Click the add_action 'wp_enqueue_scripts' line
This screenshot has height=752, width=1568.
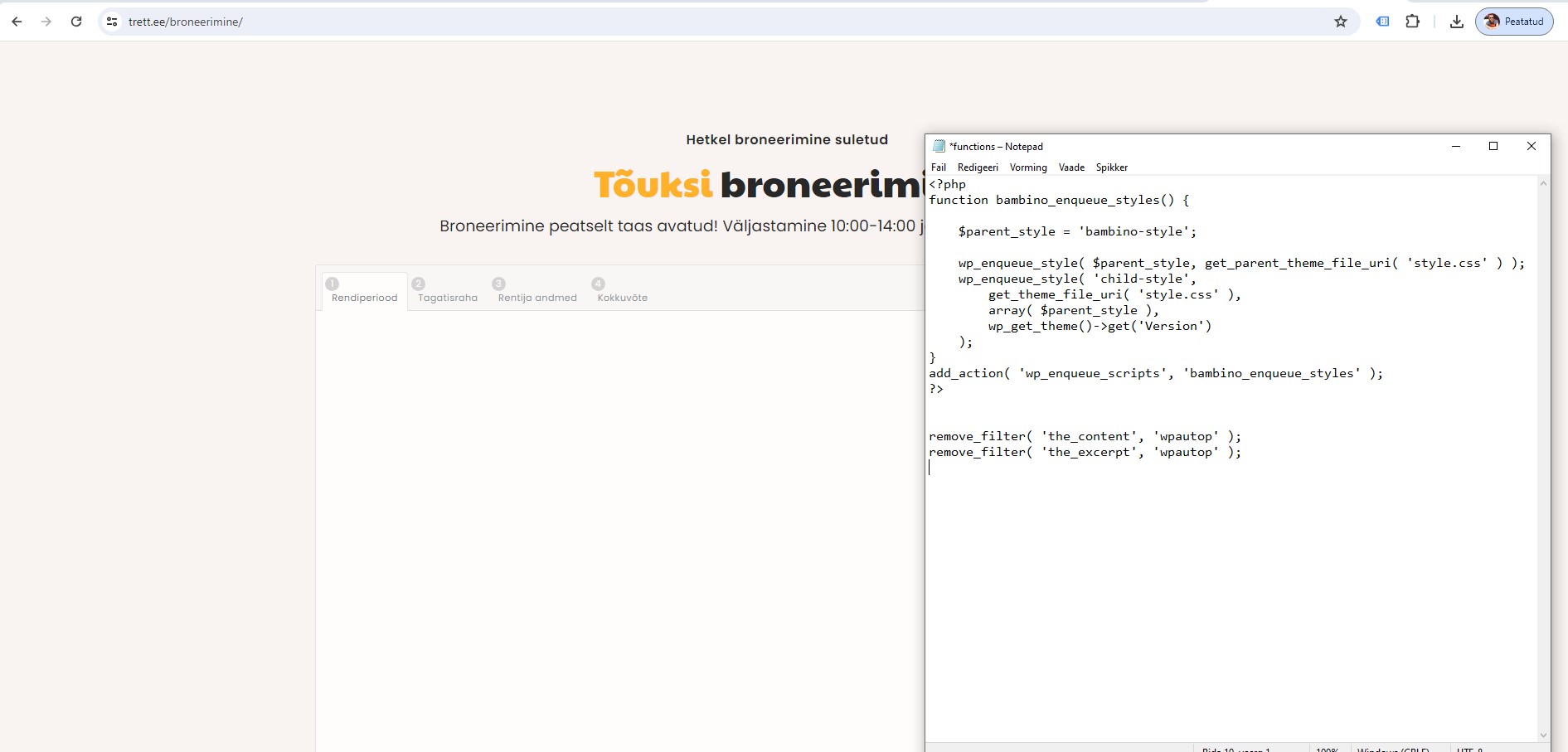(x=1156, y=373)
